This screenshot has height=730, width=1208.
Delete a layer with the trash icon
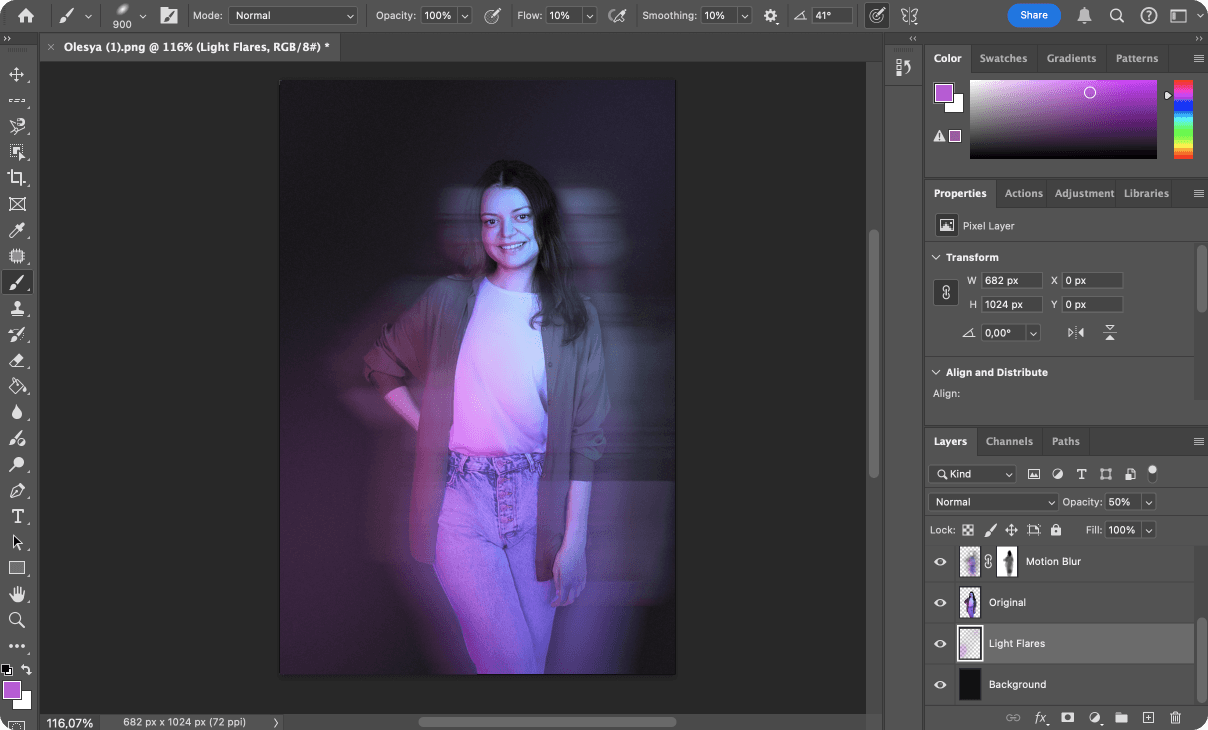coord(1175,717)
